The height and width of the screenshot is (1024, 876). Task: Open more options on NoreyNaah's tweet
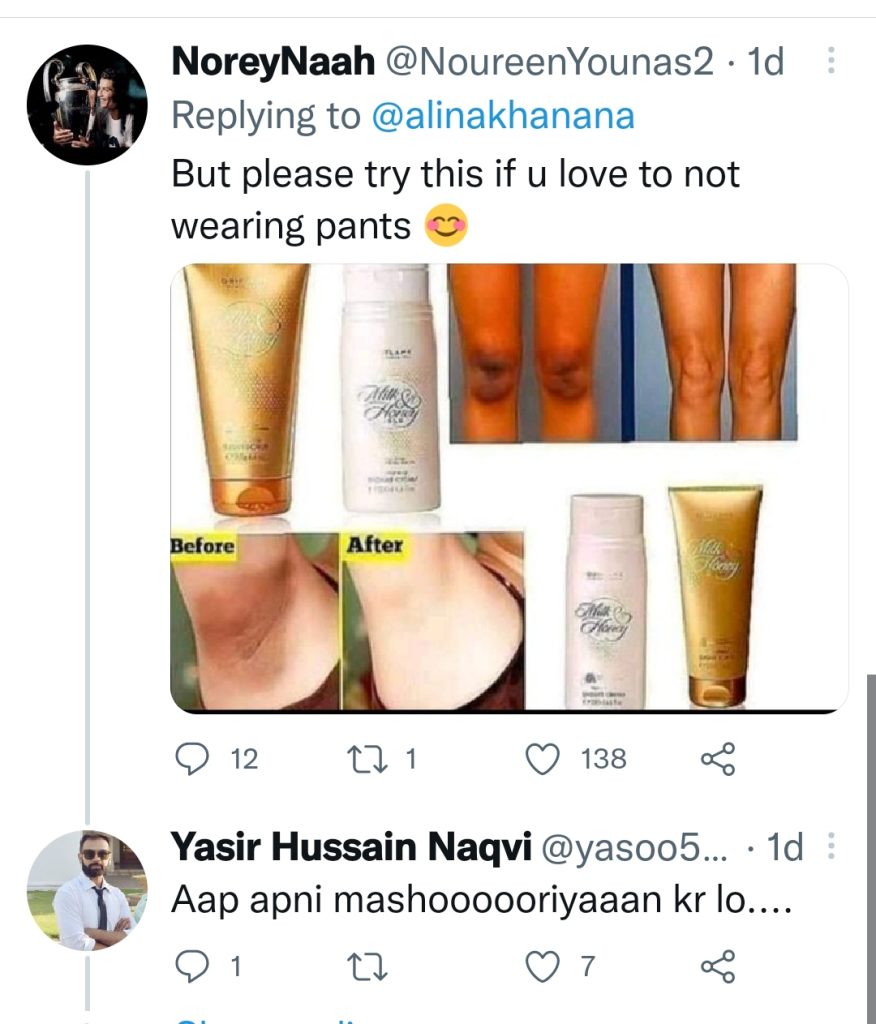click(x=829, y=64)
